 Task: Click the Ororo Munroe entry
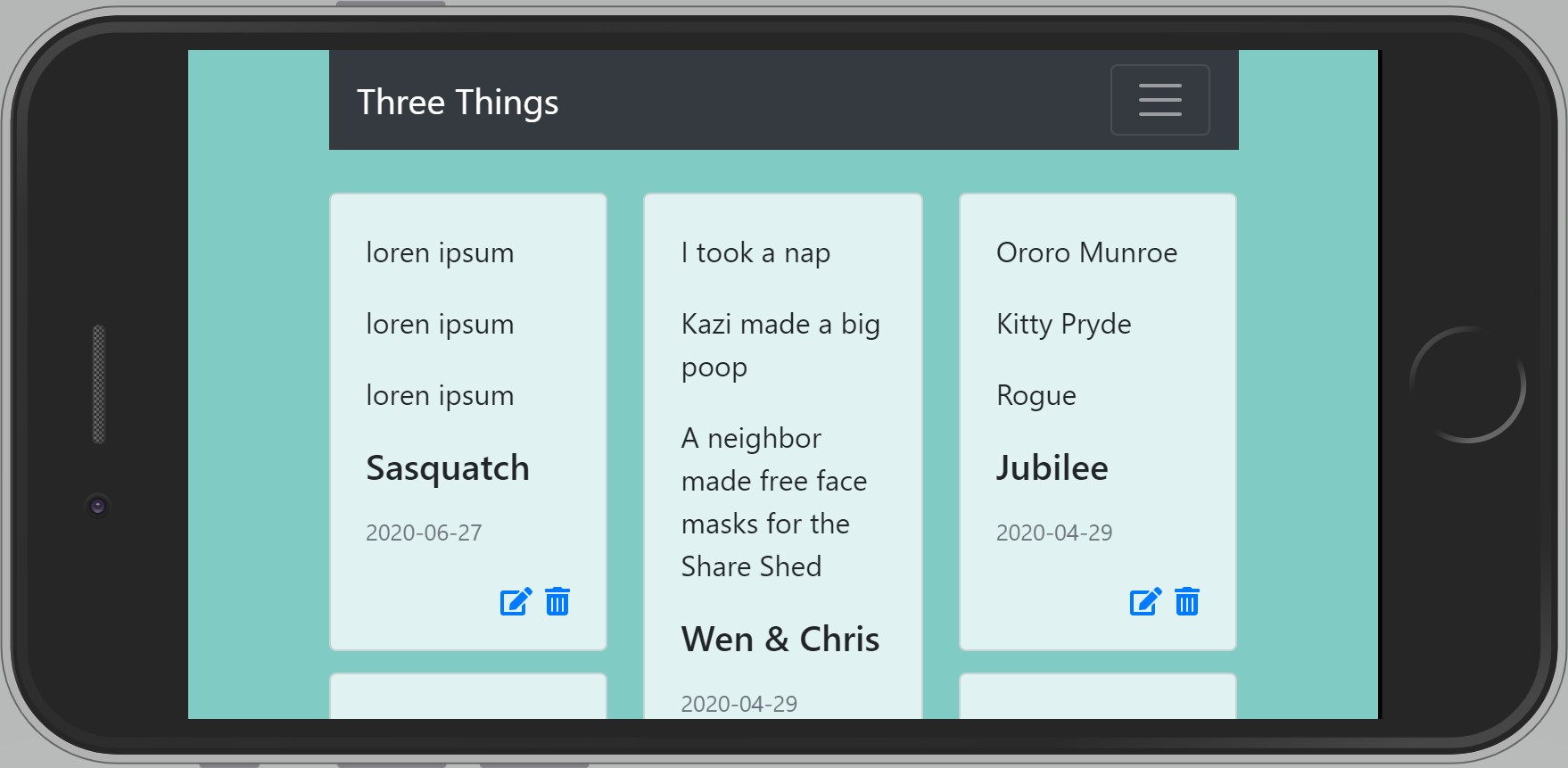coord(1086,253)
